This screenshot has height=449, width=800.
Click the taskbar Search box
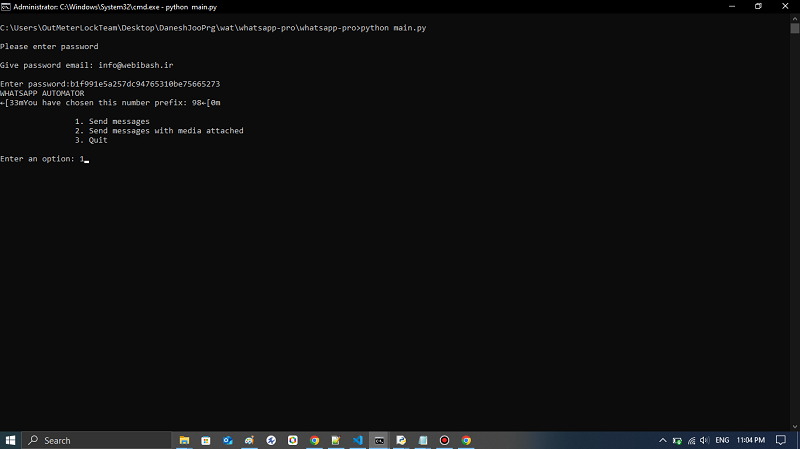pyautogui.click(x=96, y=440)
